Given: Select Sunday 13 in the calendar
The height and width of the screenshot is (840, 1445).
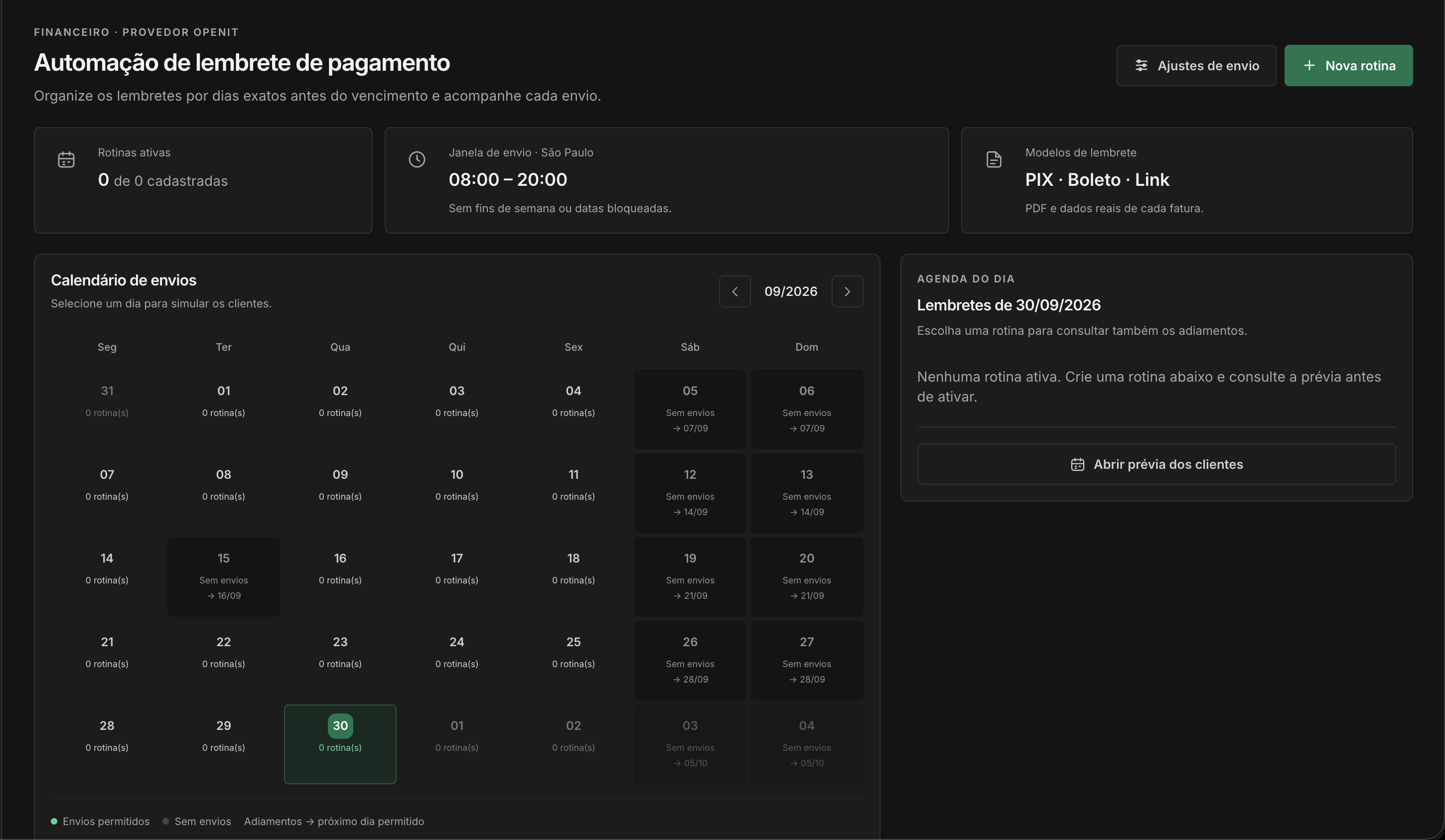Looking at the screenshot, I should point(807,493).
